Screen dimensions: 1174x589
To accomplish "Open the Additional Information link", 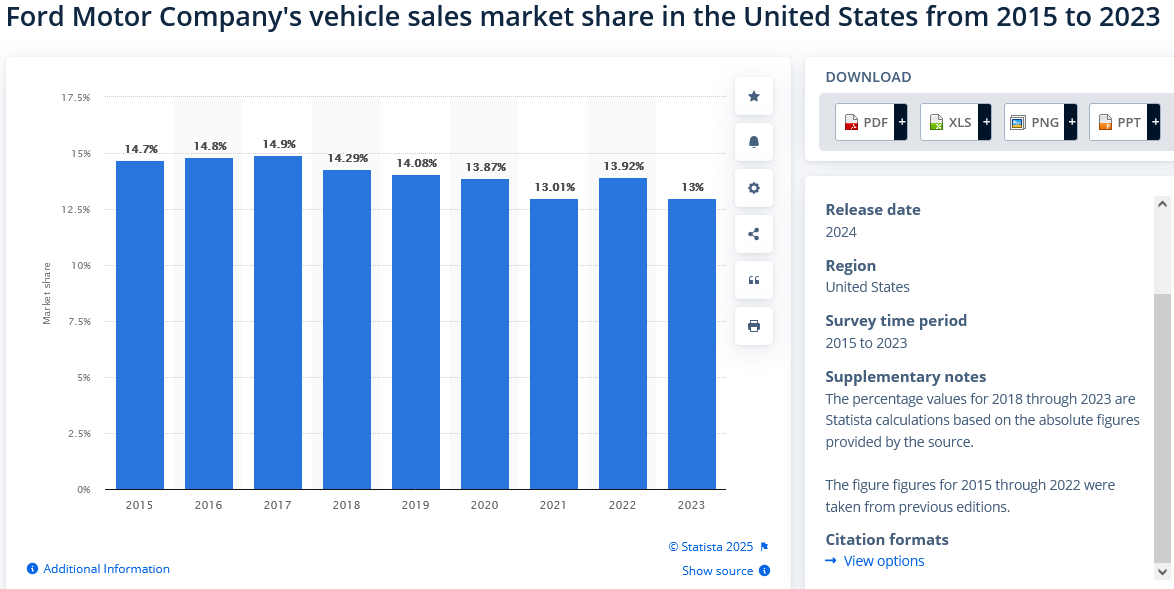I will point(106,569).
